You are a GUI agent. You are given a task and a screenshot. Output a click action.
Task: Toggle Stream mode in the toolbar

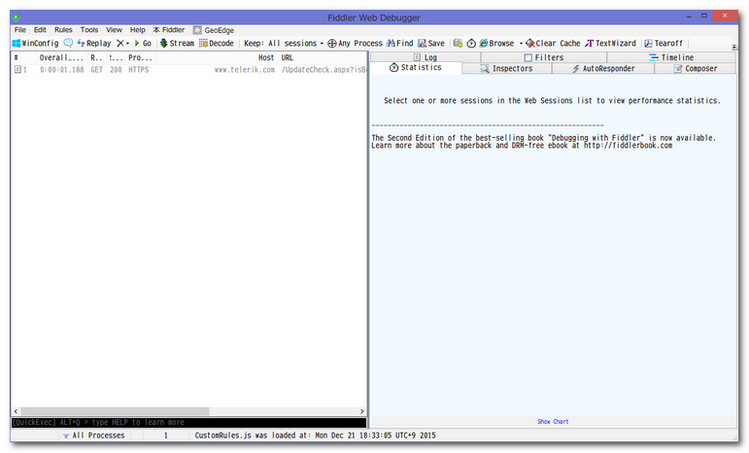pyautogui.click(x=177, y=43)
